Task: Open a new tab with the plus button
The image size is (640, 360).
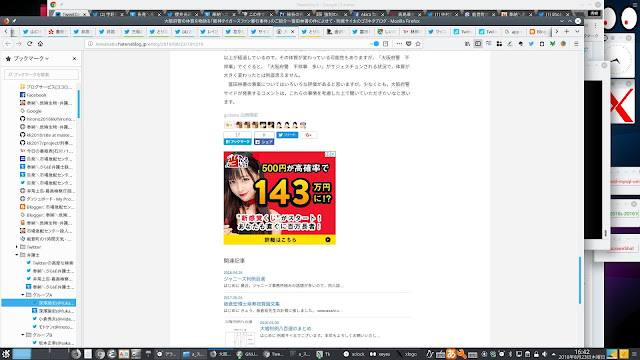Action: (x=567, y=31)
